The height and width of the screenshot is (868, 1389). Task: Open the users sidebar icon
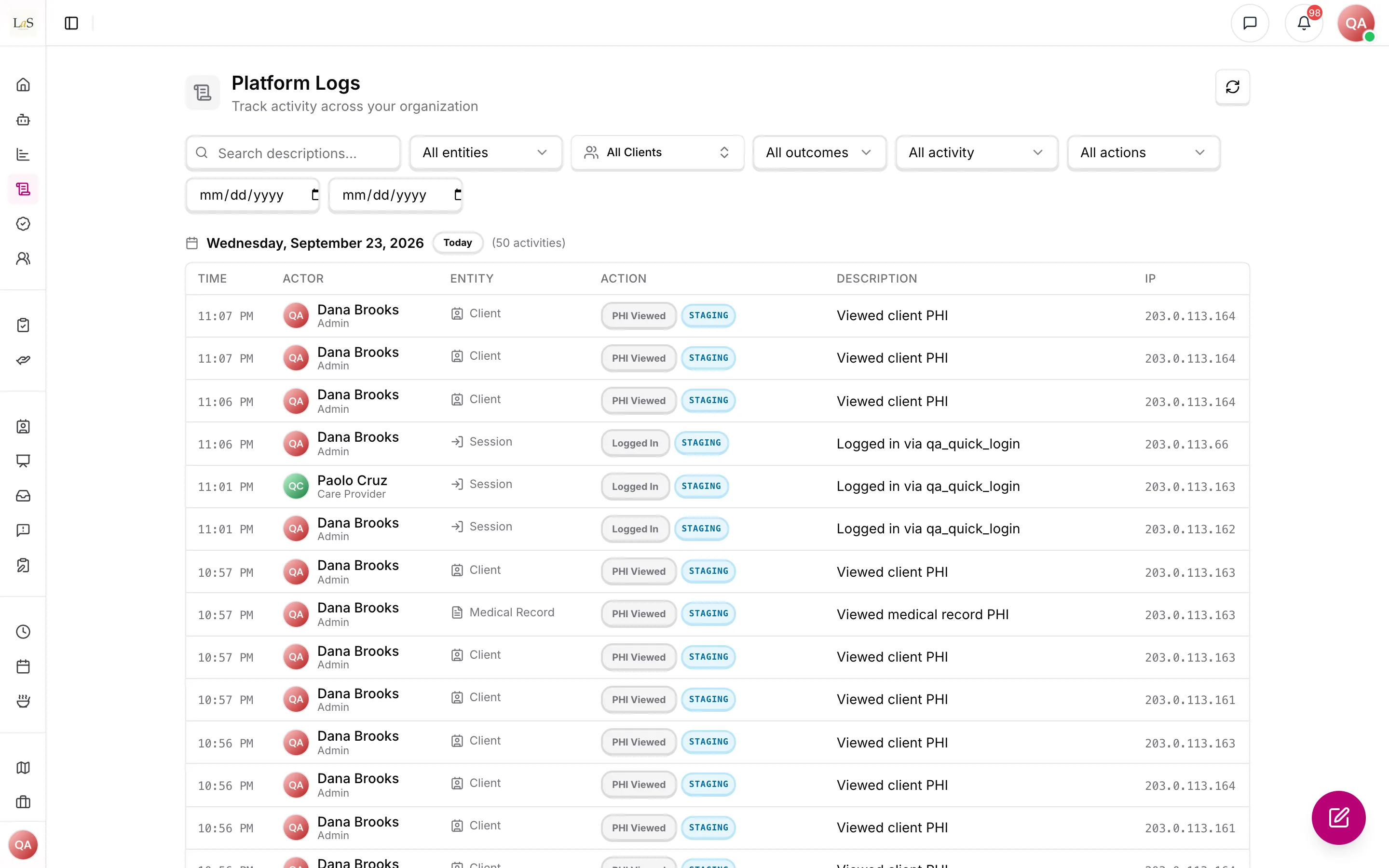pyautogui.click(x=23, y=258)
